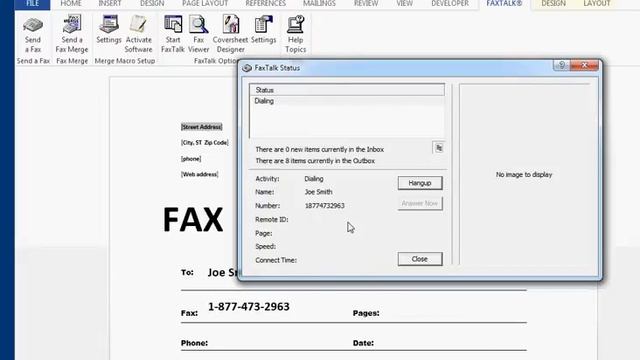
Task: Click the Pages: field label
Action: (366, 313)
